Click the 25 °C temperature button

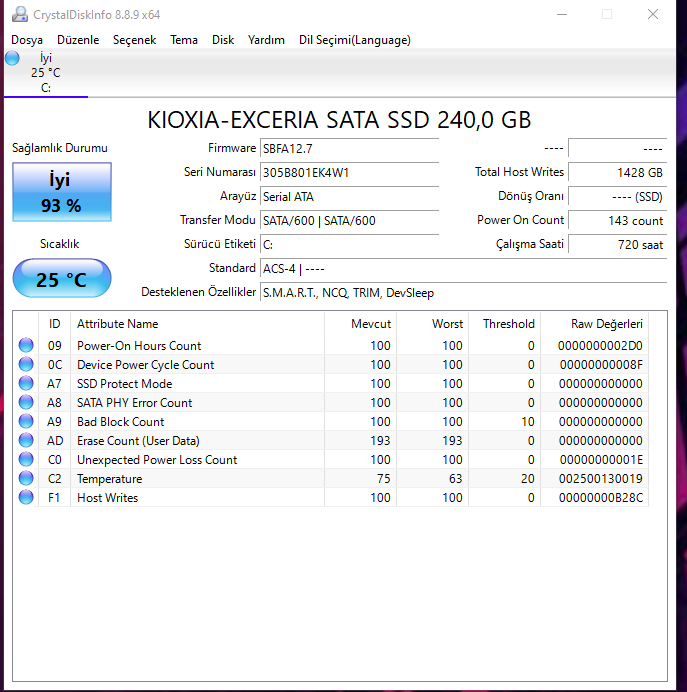(62, 278)
